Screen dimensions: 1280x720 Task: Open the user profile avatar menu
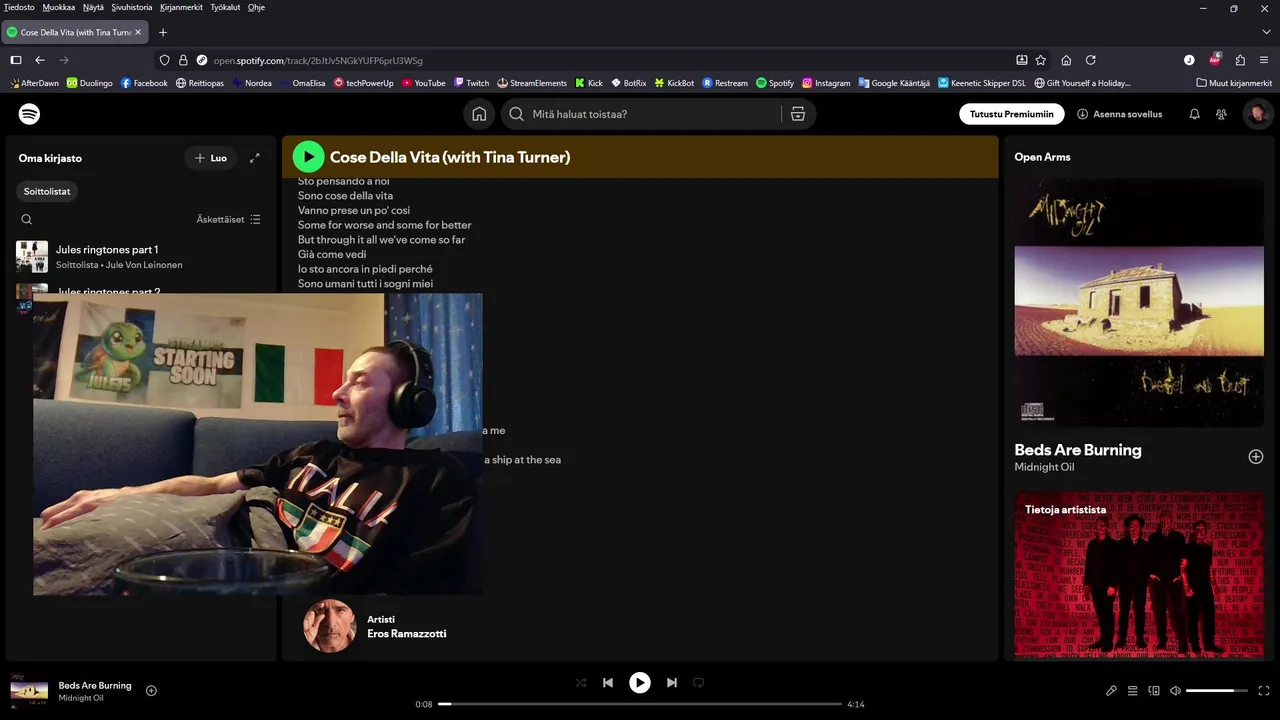[x=1257, y=114]
